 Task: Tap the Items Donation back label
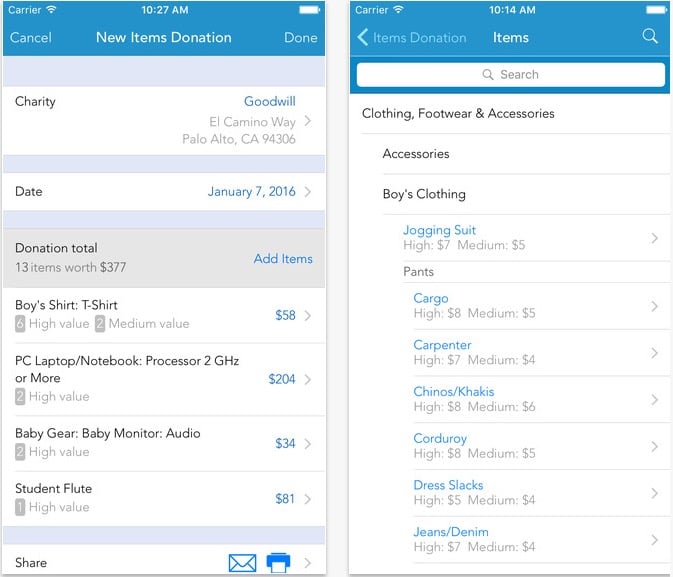tap(419, 38)
